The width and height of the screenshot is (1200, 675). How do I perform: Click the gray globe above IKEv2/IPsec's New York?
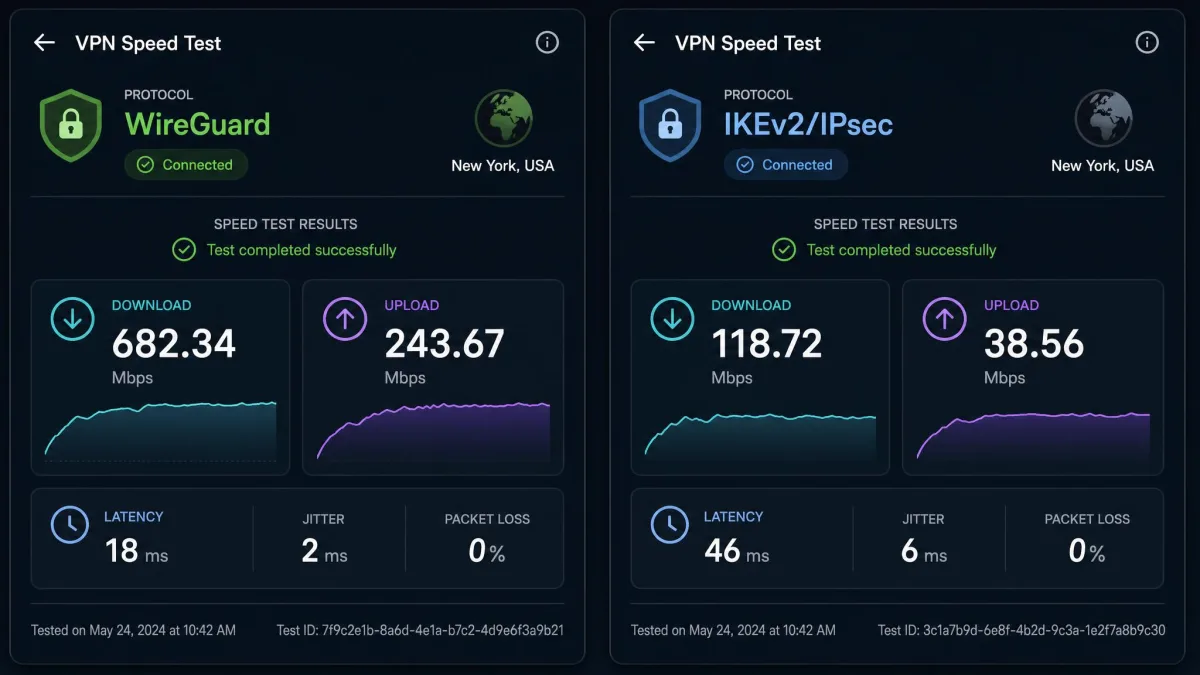tap(1103, 118)
